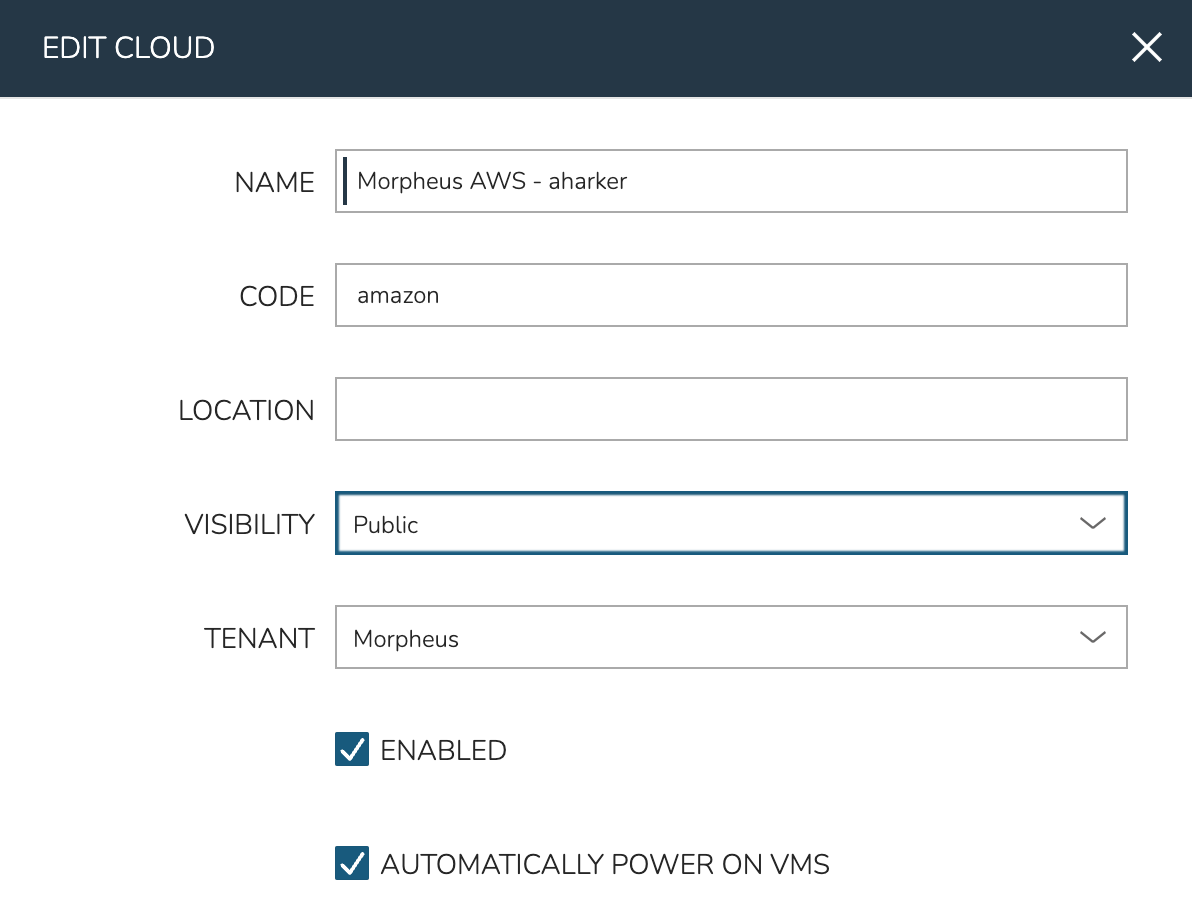Click the NAME field label

click(x=274, y=182)
